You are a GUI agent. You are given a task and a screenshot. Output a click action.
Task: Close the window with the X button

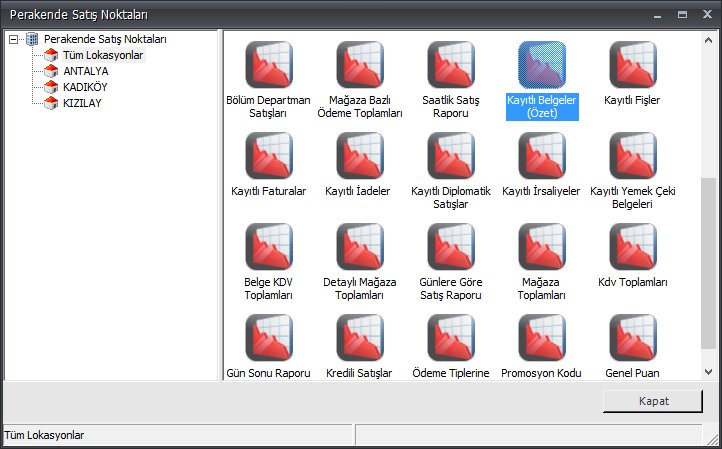(707, 15)
